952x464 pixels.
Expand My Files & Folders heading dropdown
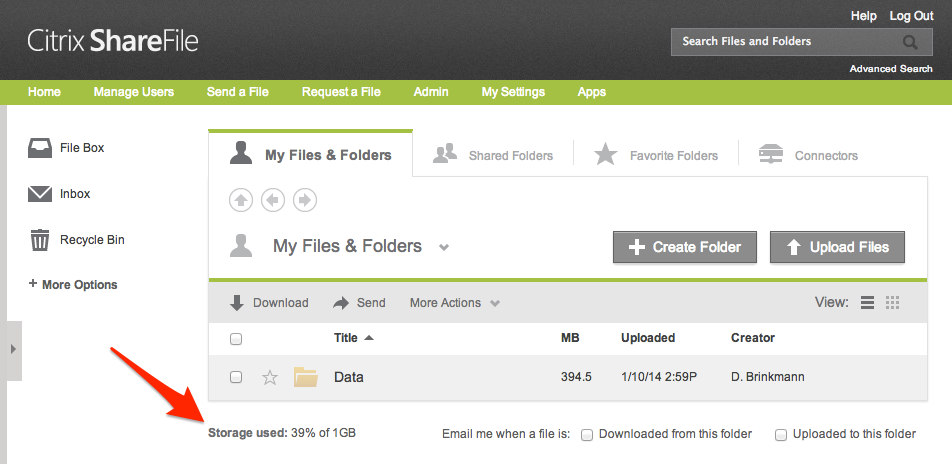(444, 247)
